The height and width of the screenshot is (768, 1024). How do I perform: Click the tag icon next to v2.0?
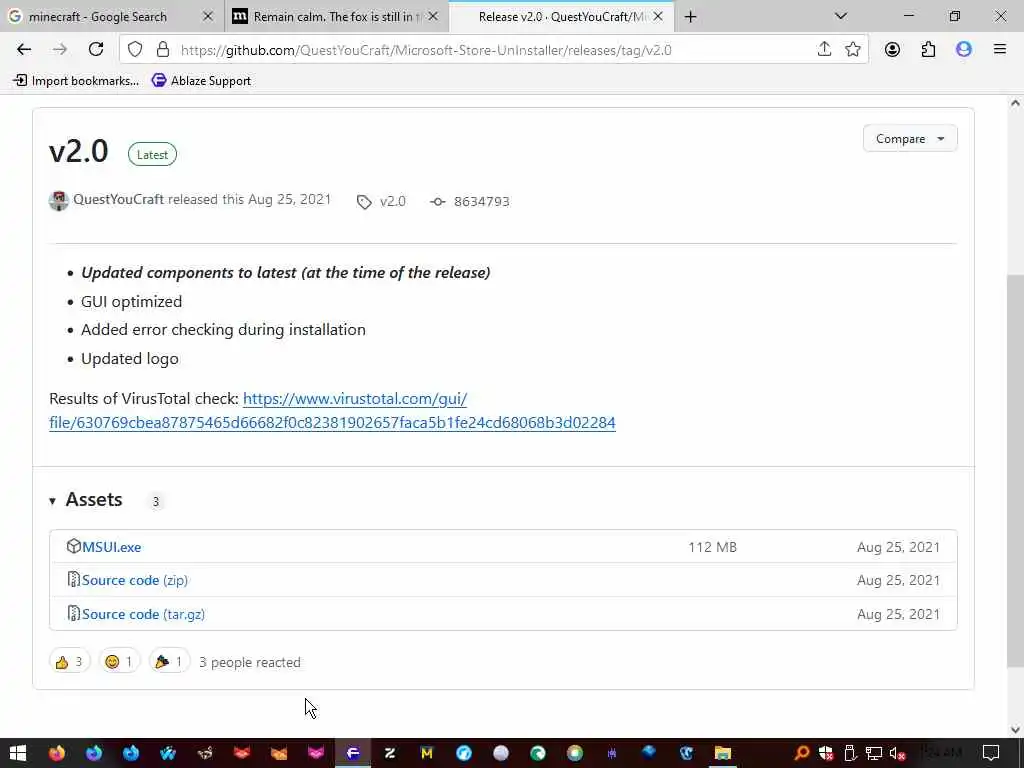pyautogui.click(x=364, y=202)
